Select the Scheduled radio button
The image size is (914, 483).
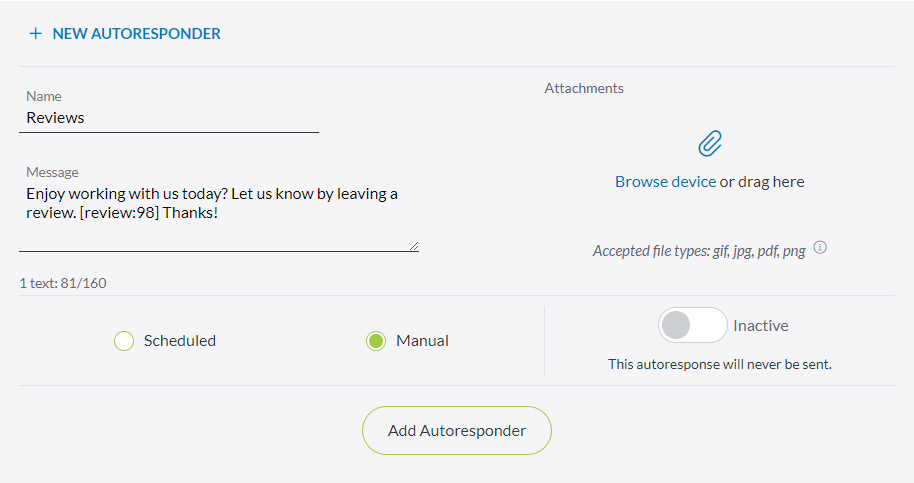(x=124, y=341)
